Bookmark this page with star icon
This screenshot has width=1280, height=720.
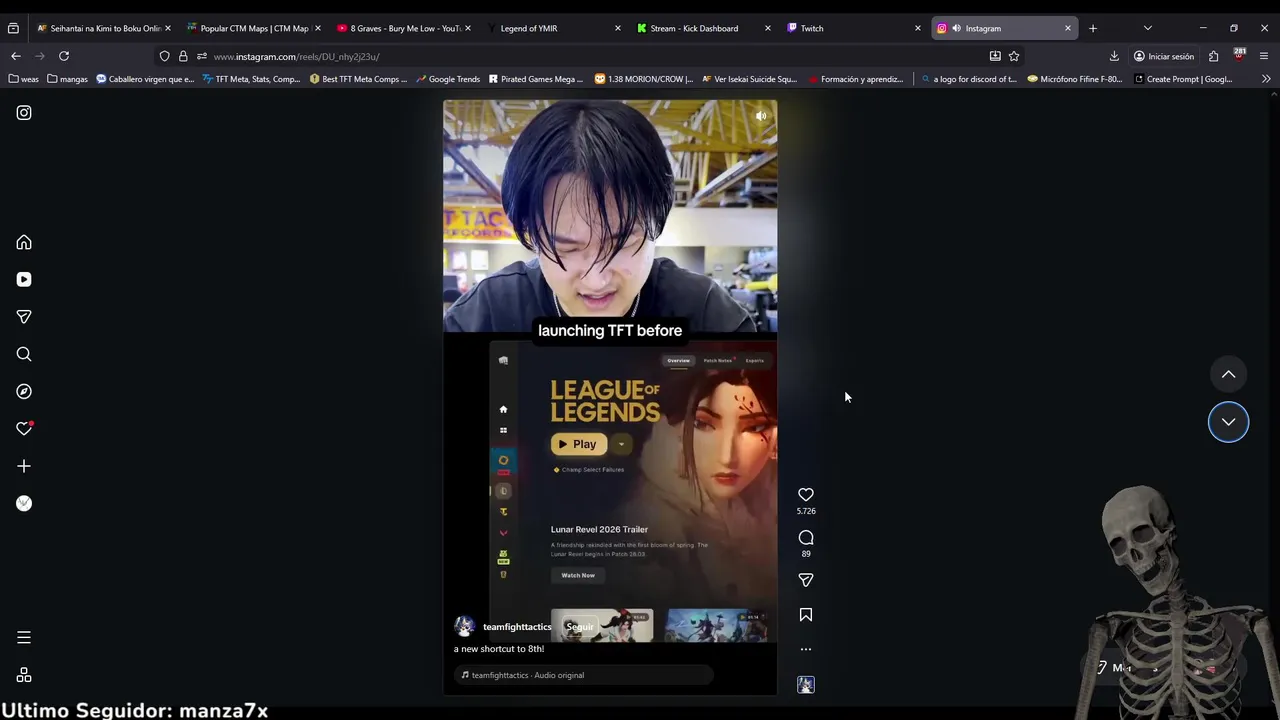click(1014, 56)
